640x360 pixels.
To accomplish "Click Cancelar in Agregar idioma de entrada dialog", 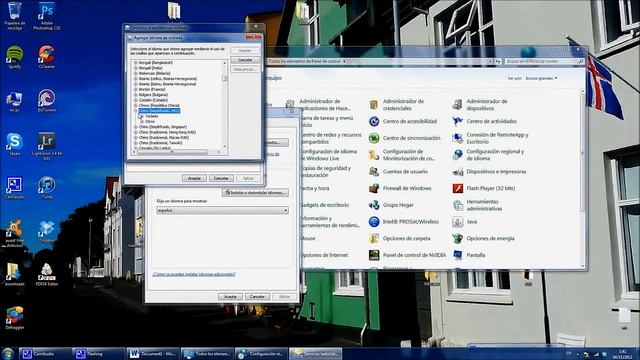I will [245, 60].
